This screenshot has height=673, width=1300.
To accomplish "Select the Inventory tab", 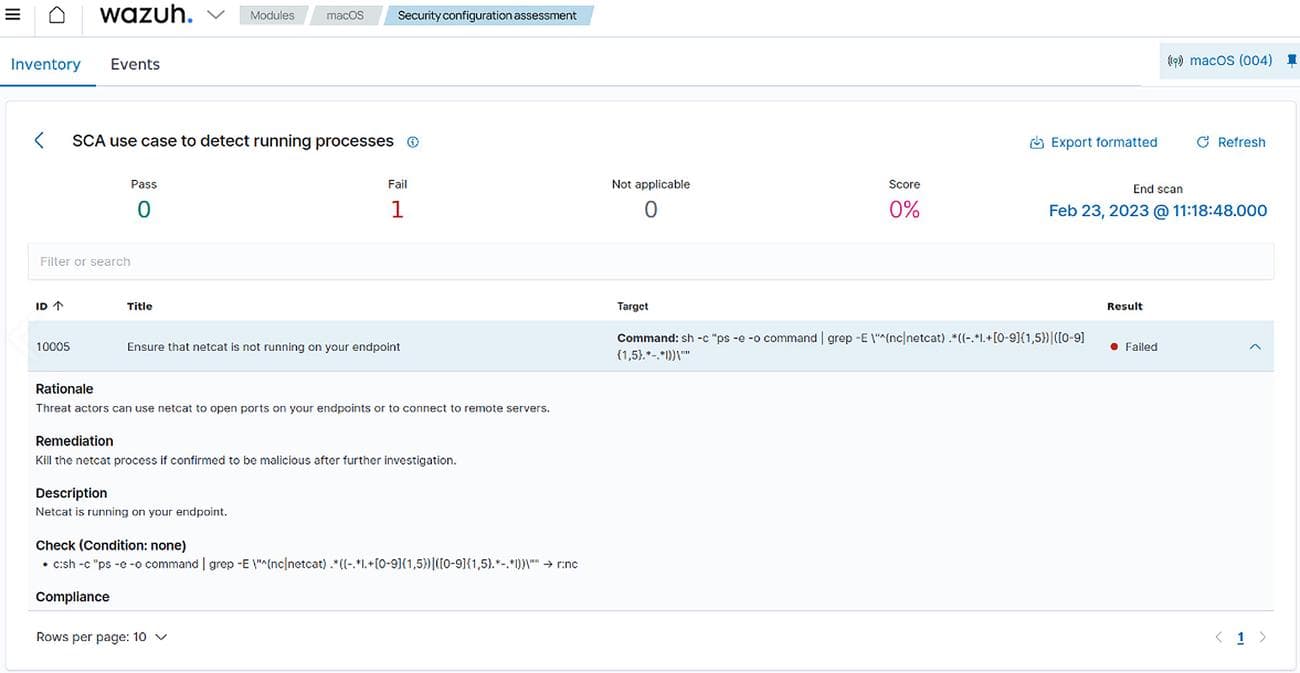I will point(45,64).
